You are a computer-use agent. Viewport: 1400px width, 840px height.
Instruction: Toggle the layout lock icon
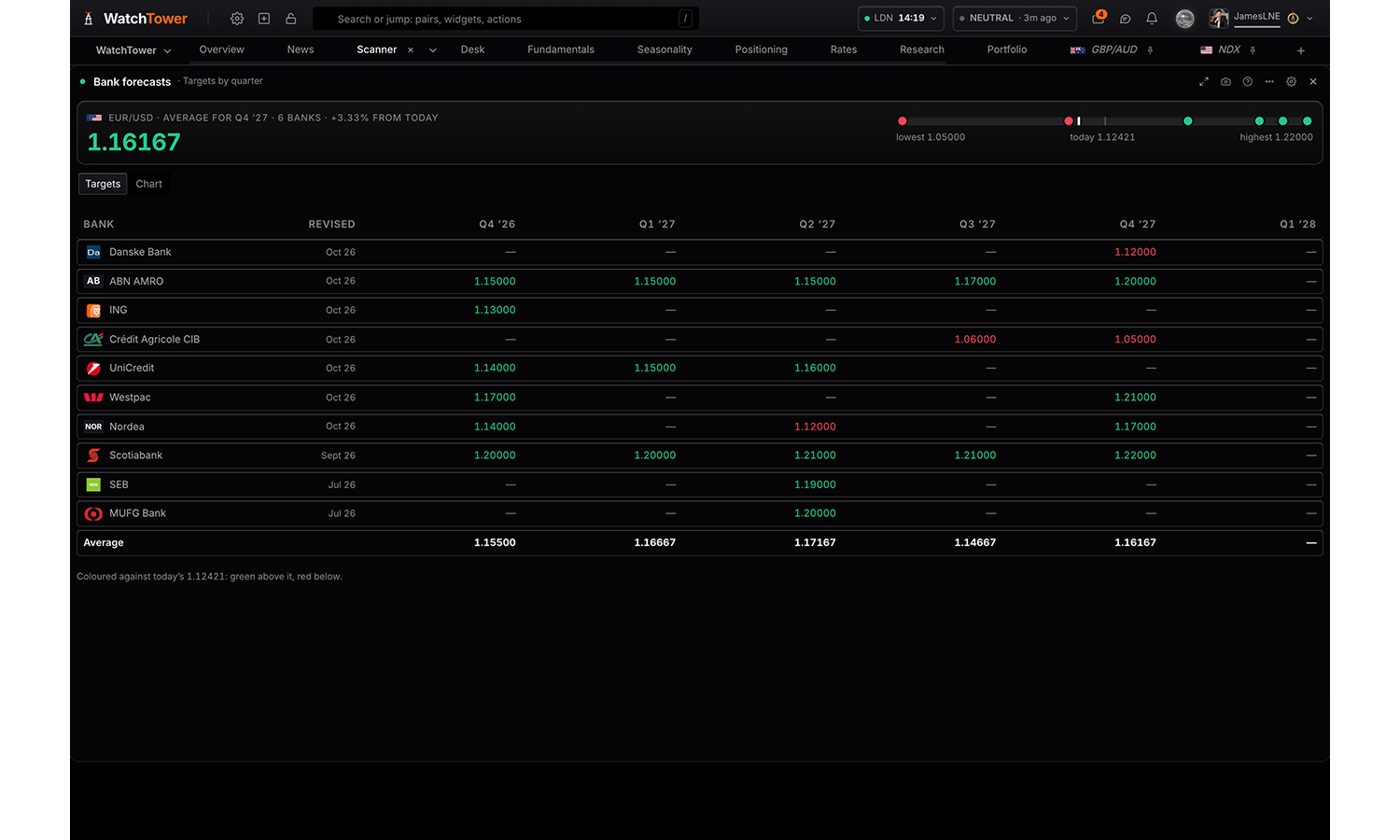coord(291,19)
